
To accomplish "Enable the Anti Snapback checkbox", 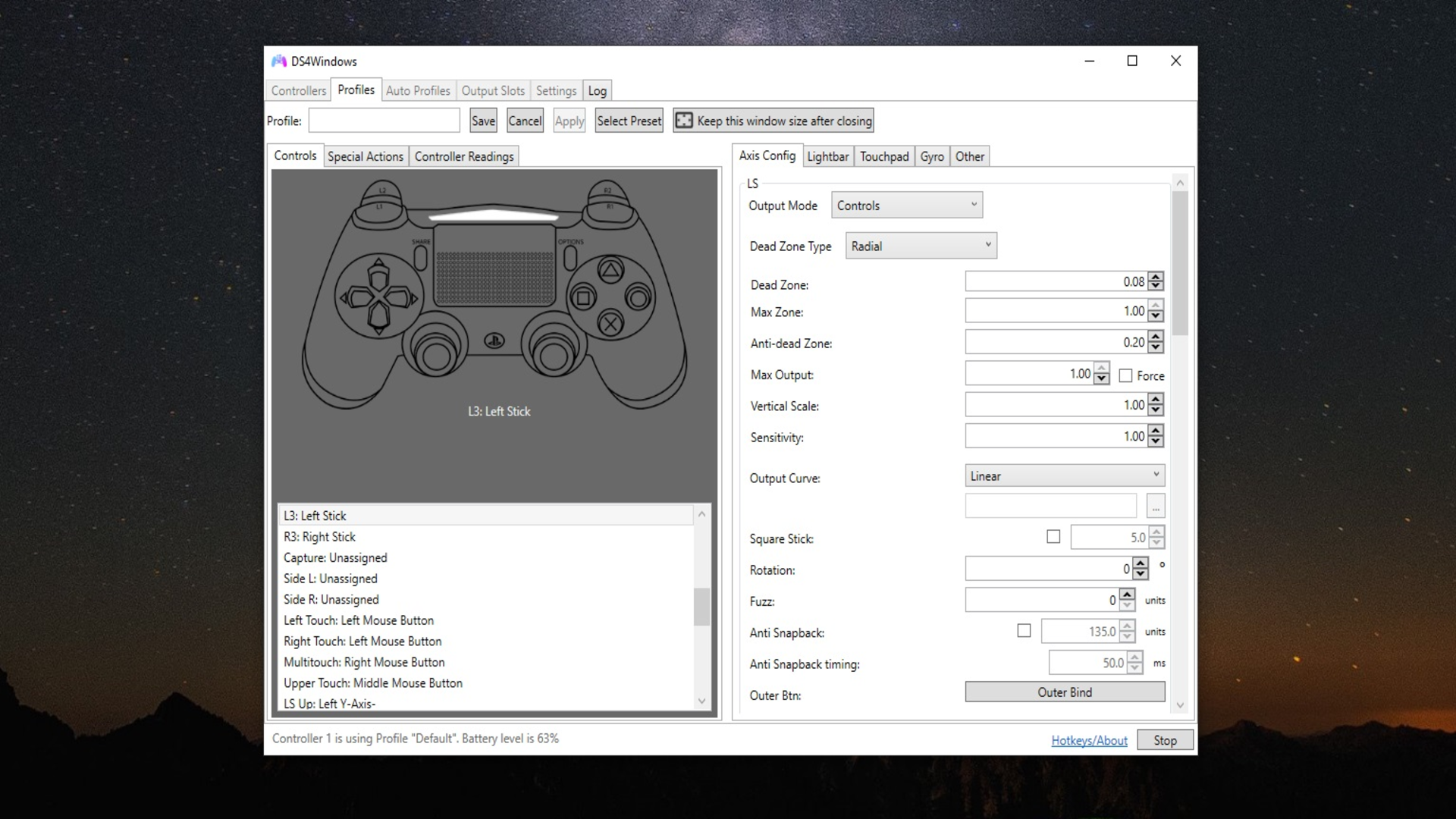I will (1024, 631).
